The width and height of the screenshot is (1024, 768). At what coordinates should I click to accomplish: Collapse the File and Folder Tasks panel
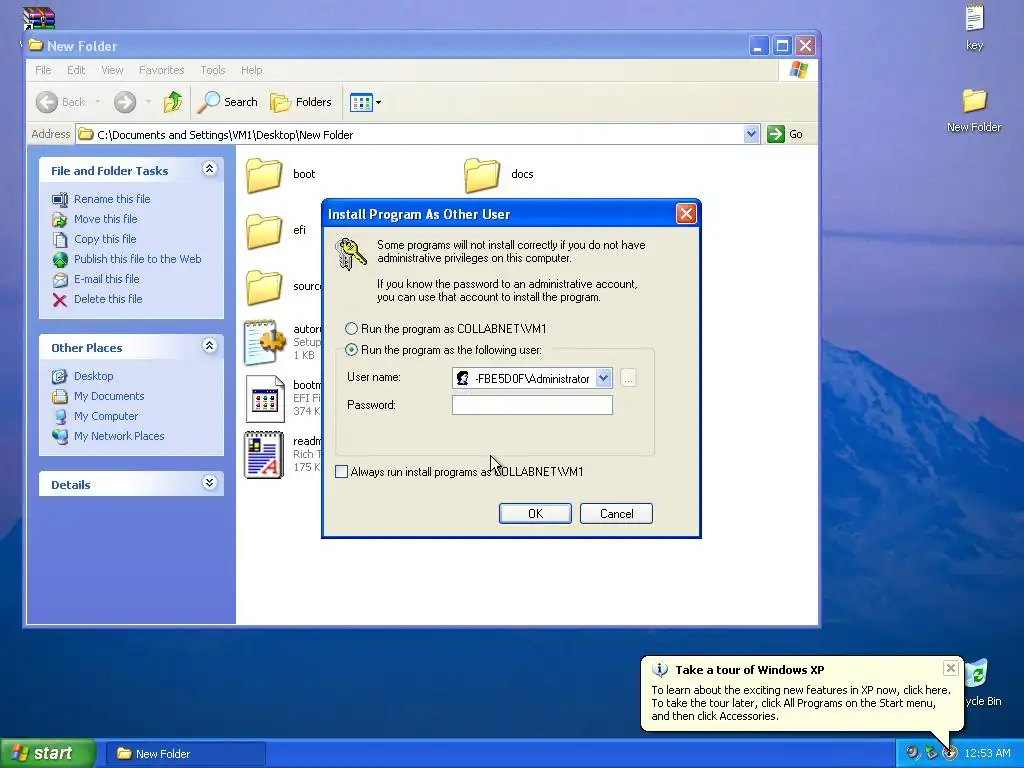(x=209, y=169)
